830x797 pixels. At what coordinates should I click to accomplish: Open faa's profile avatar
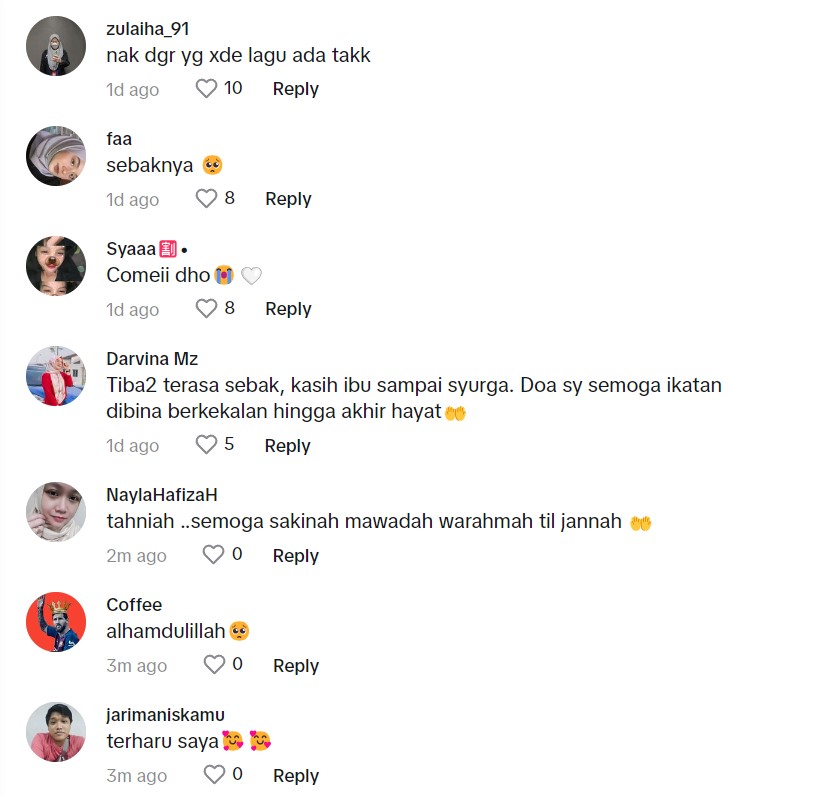point(56,156)
